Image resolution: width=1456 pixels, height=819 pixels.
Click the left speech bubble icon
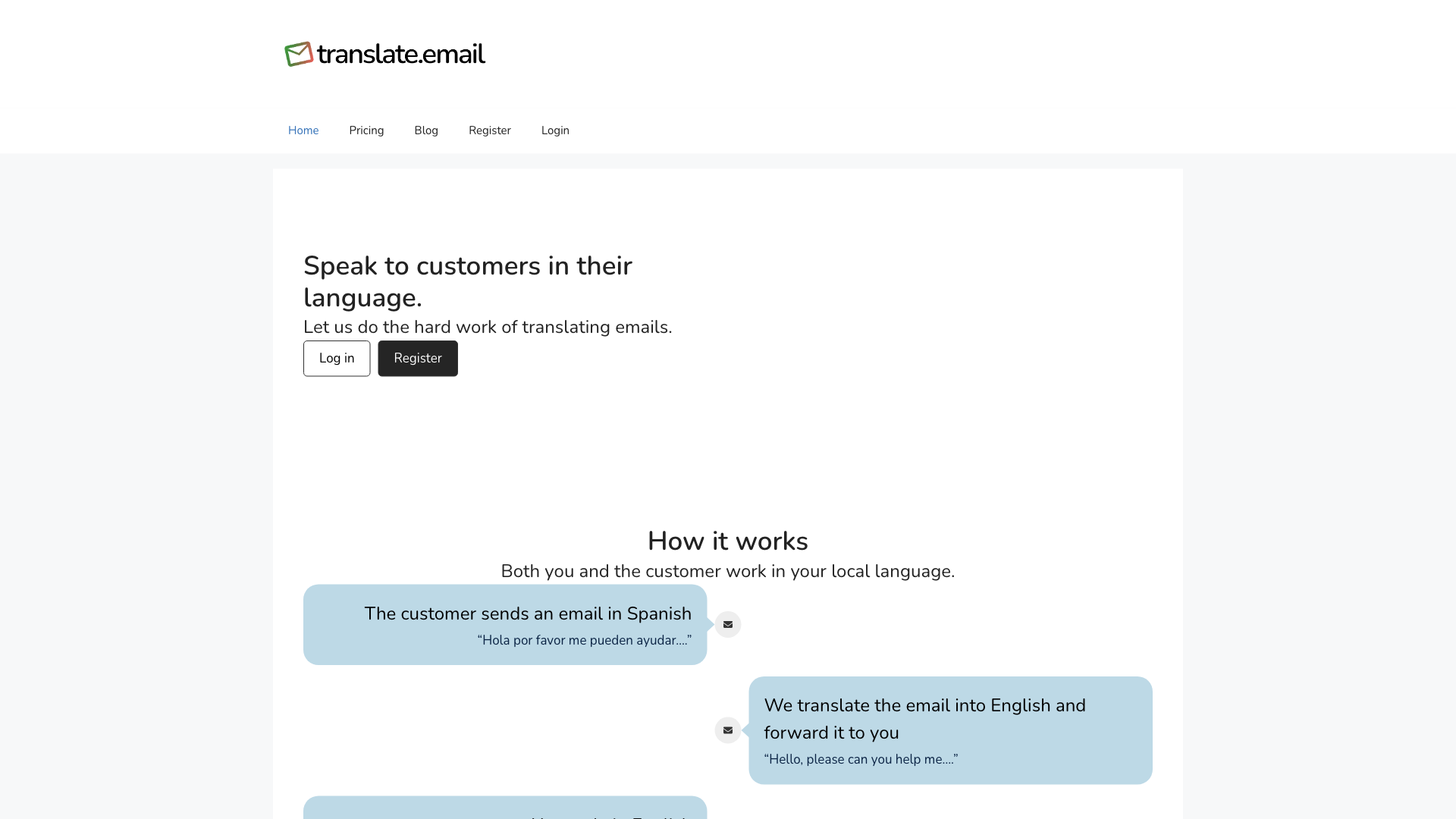[727, 624]
